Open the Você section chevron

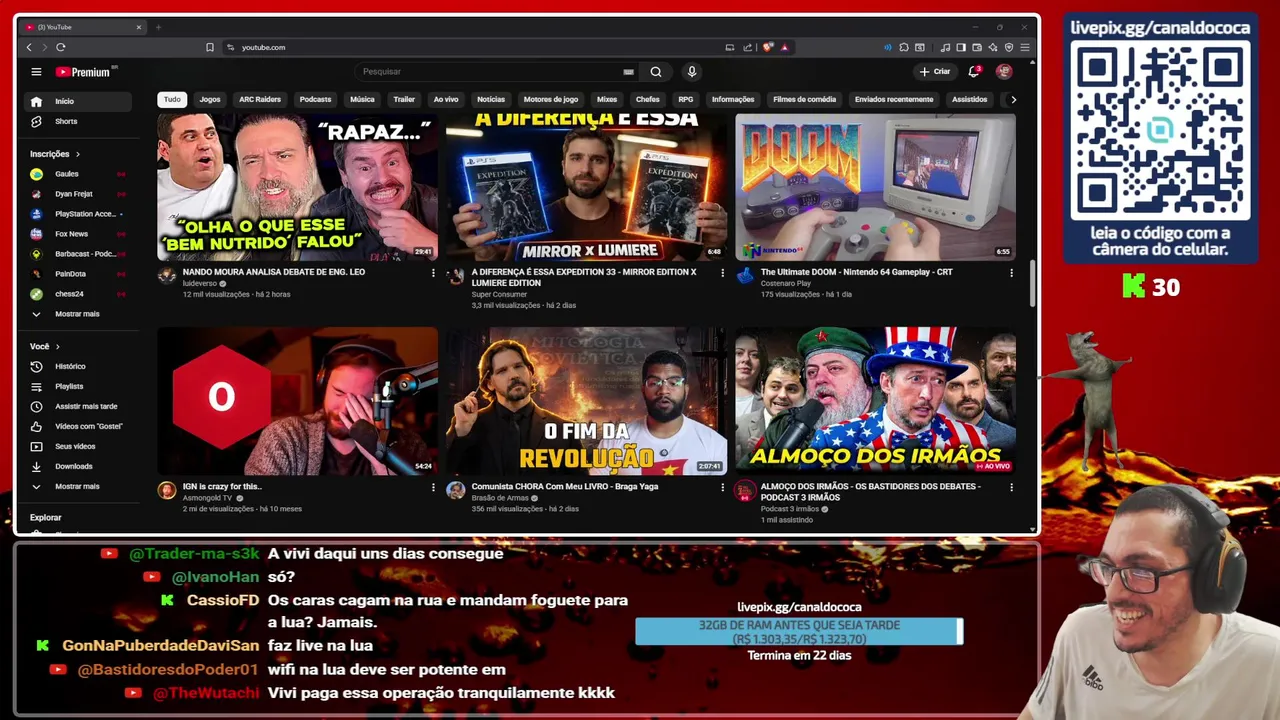(57, 346)
